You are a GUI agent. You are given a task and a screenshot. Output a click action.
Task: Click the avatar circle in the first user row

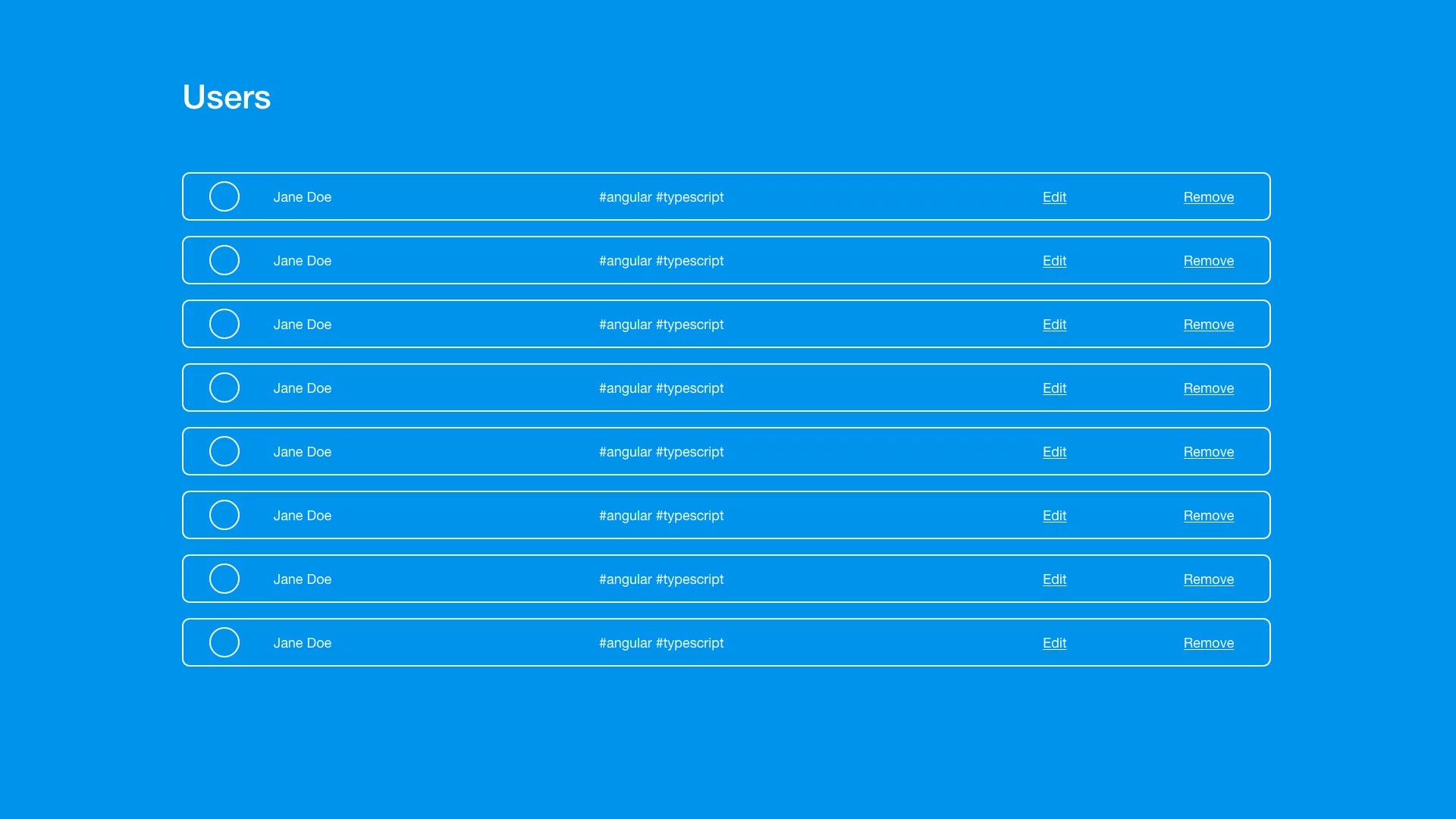pos(224,196)
